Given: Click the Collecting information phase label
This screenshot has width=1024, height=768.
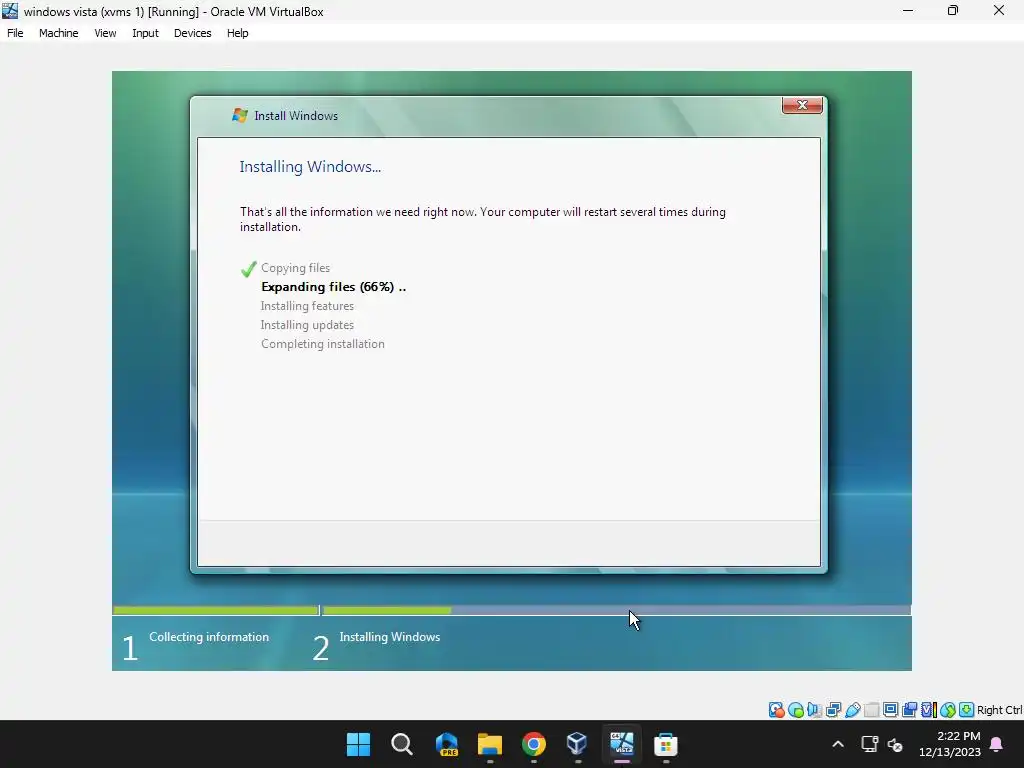Looking at the screenshot, I should [209, 637].
